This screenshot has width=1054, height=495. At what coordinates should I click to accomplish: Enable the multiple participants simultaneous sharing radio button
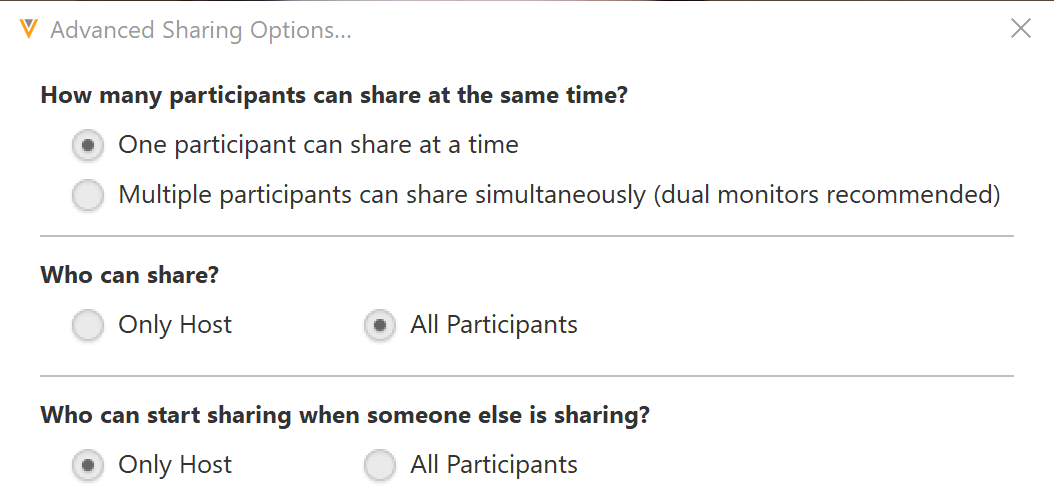[88, 195]
